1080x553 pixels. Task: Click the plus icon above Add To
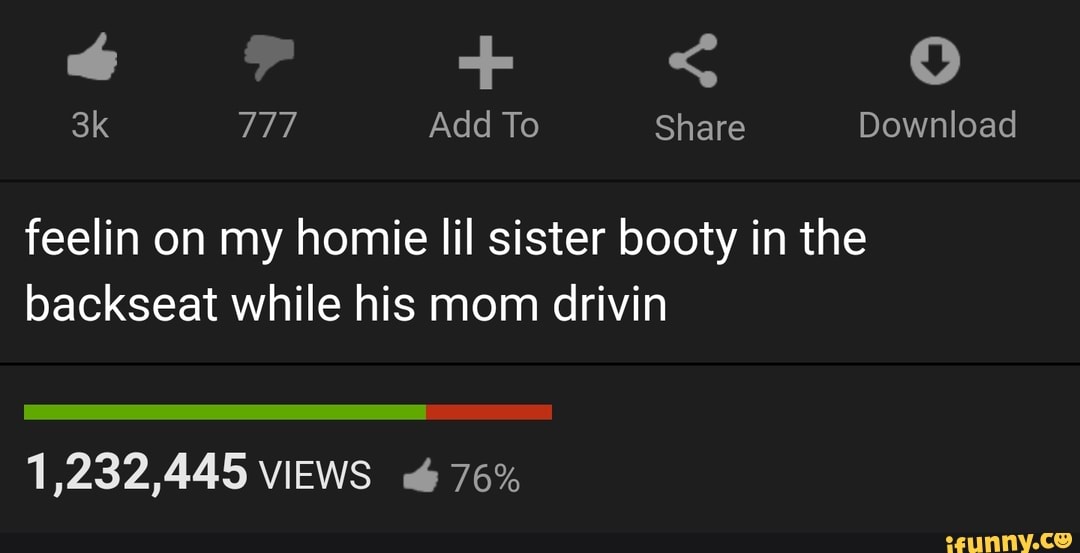pyautogui.click(x=486, y=63)
